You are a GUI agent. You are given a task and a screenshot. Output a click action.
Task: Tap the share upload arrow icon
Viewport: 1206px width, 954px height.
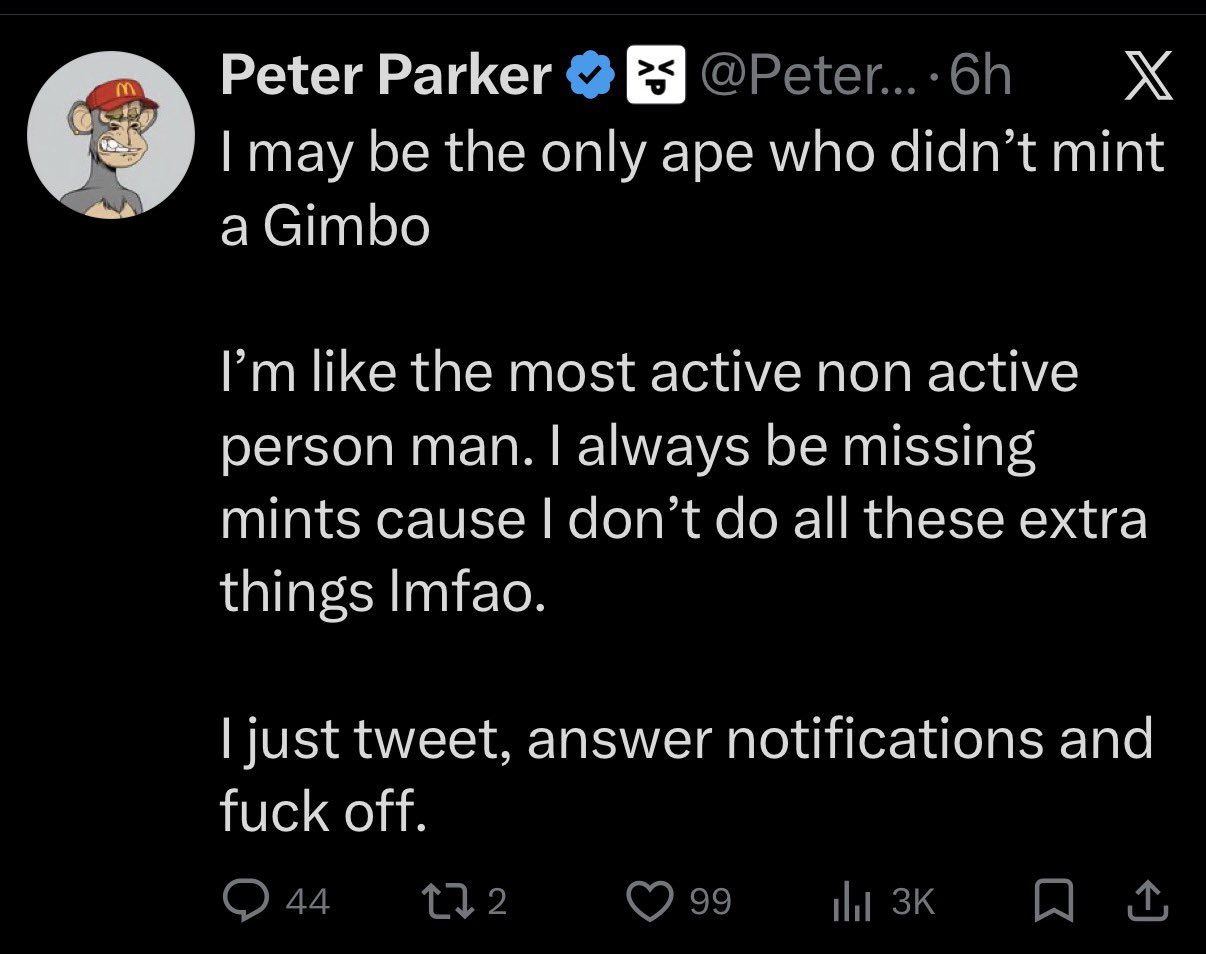1146,901
